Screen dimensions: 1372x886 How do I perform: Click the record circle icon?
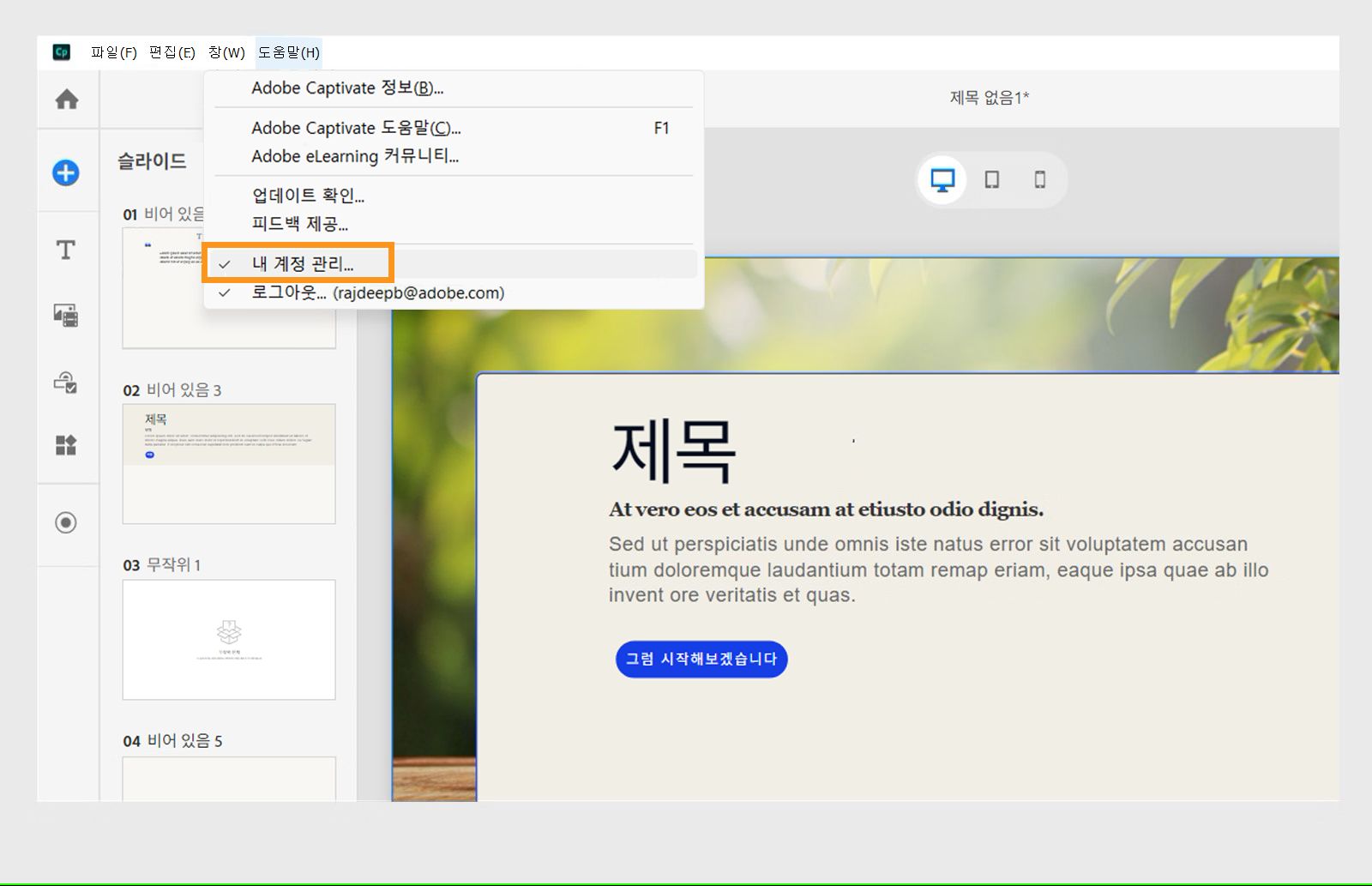coord(66,522)
